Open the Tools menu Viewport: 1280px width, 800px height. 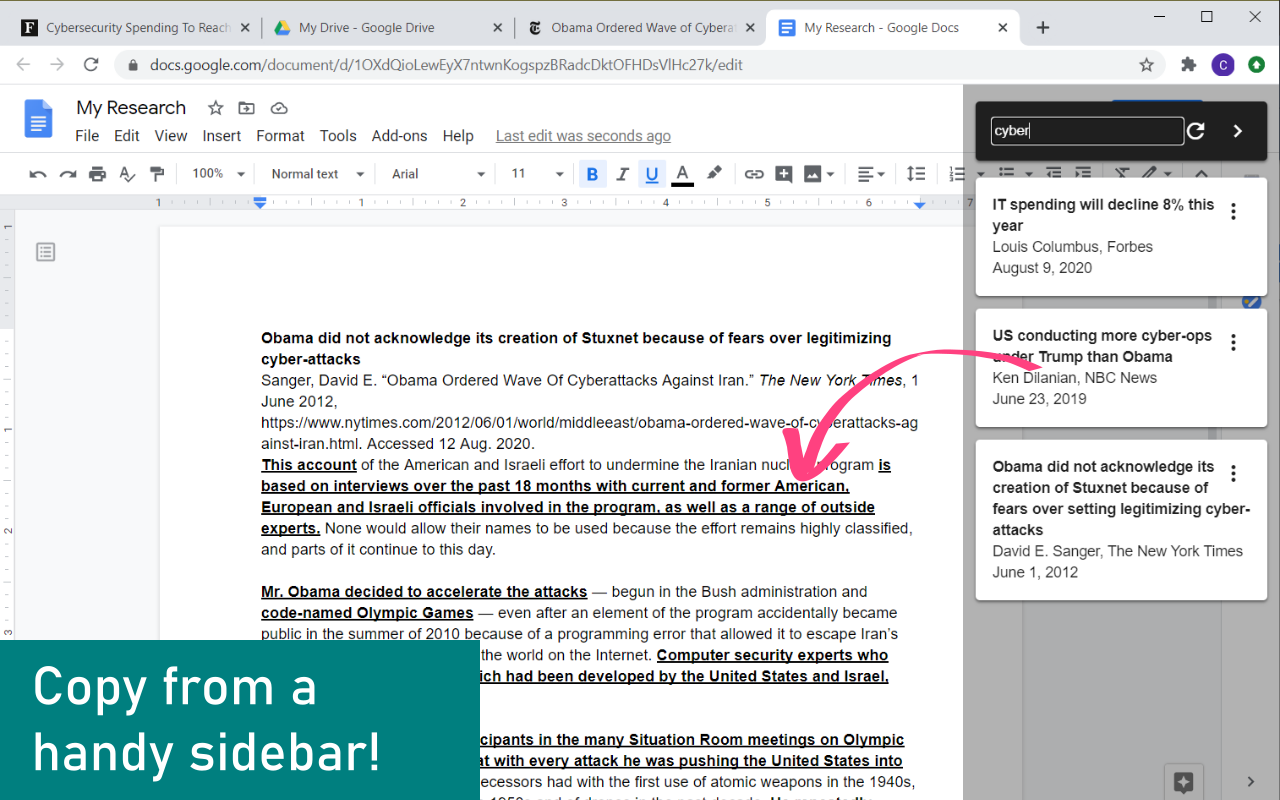pos(338,136)
